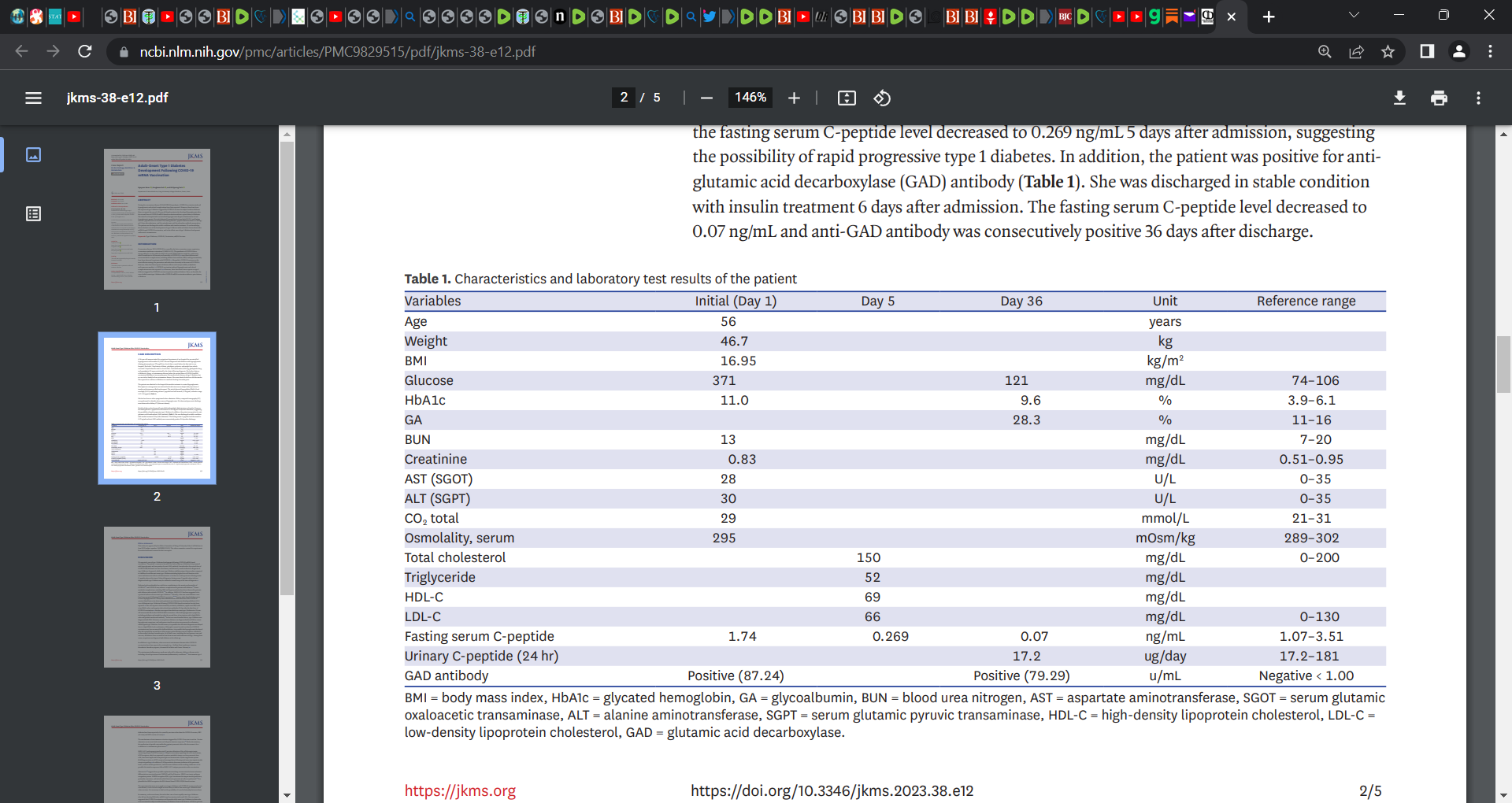Click the Day 36 column header

[1021, 301]
